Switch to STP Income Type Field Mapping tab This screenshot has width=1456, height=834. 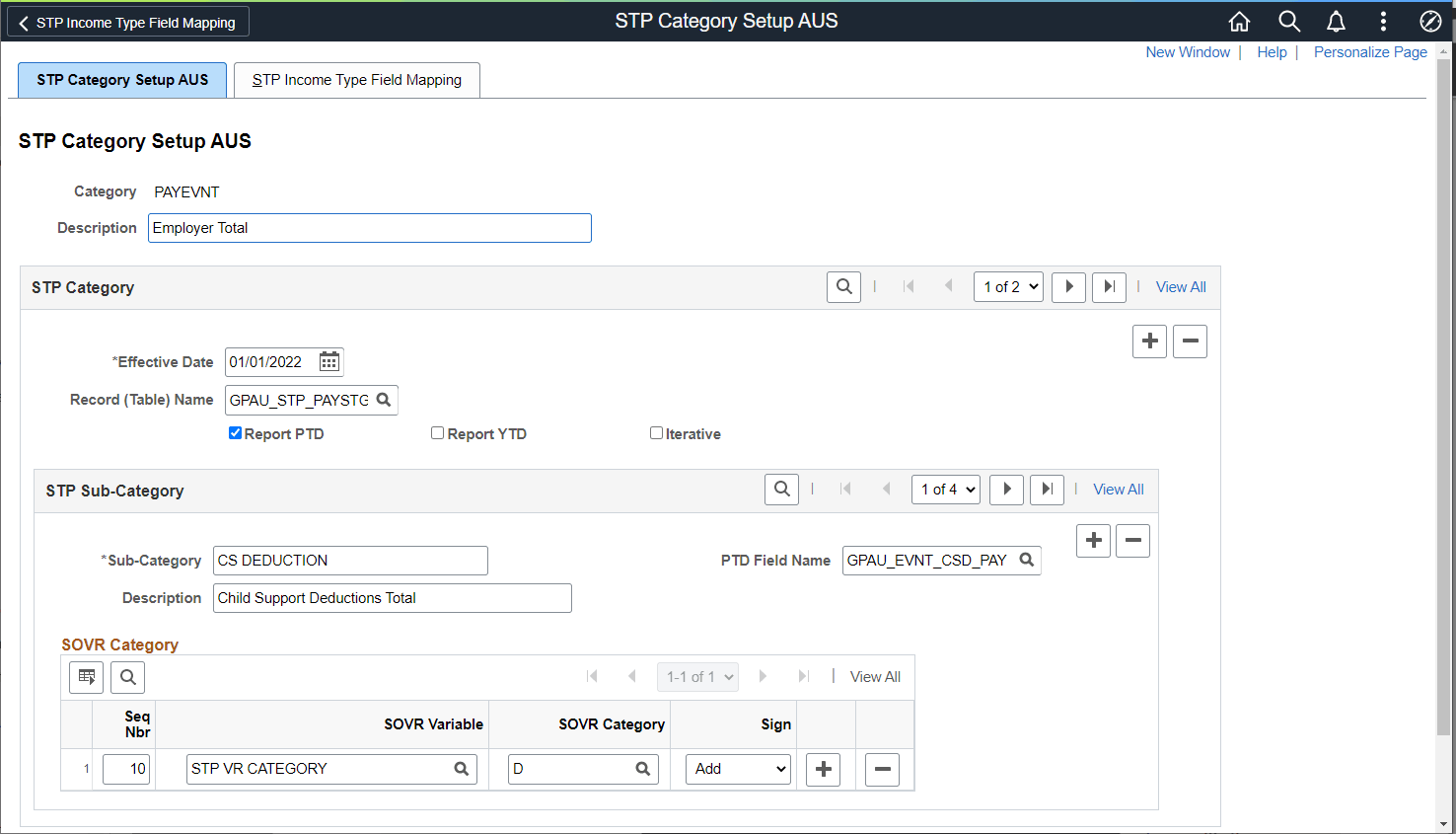(x=357, y=80)
